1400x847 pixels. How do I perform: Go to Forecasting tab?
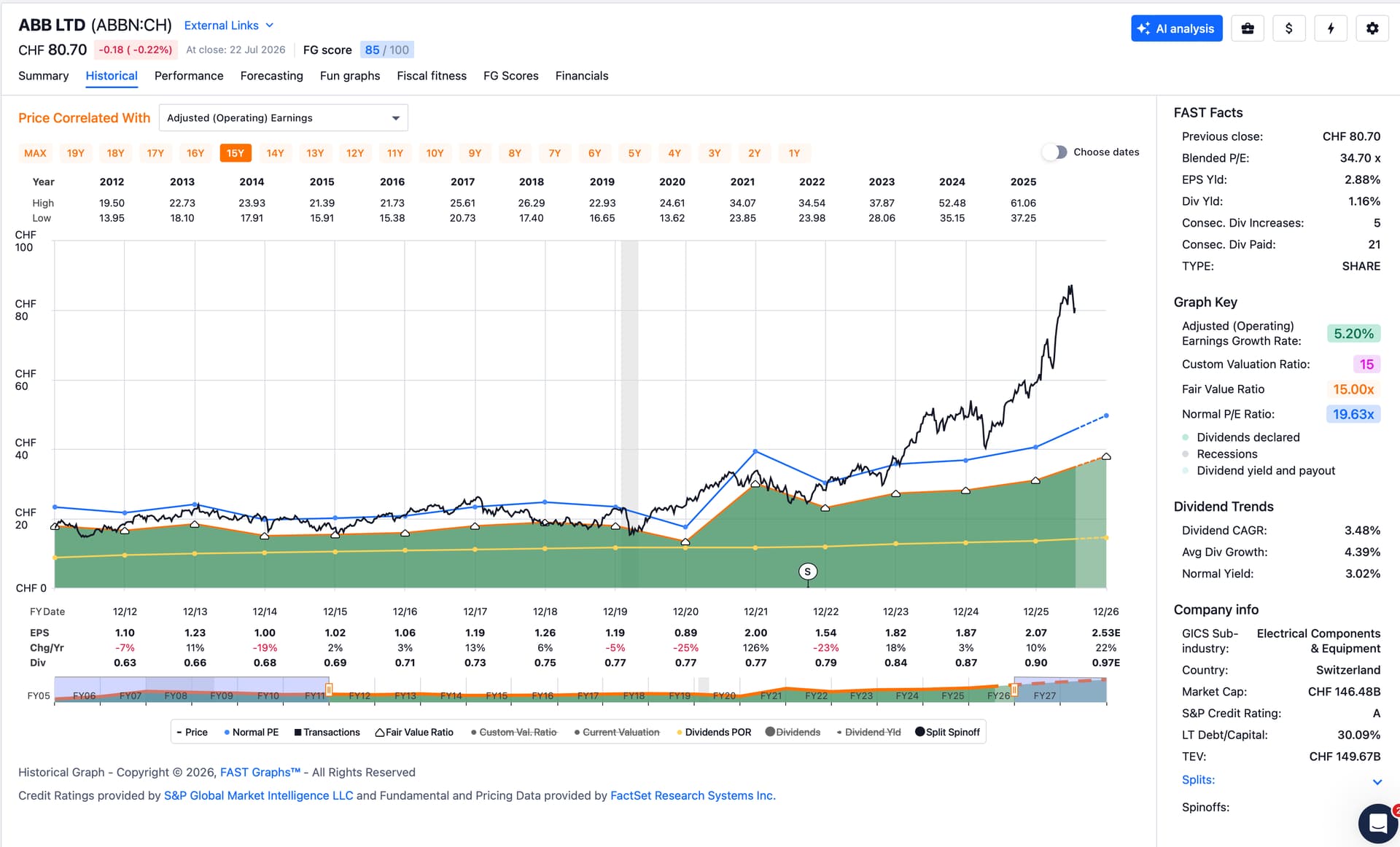[x=271, y=76]
